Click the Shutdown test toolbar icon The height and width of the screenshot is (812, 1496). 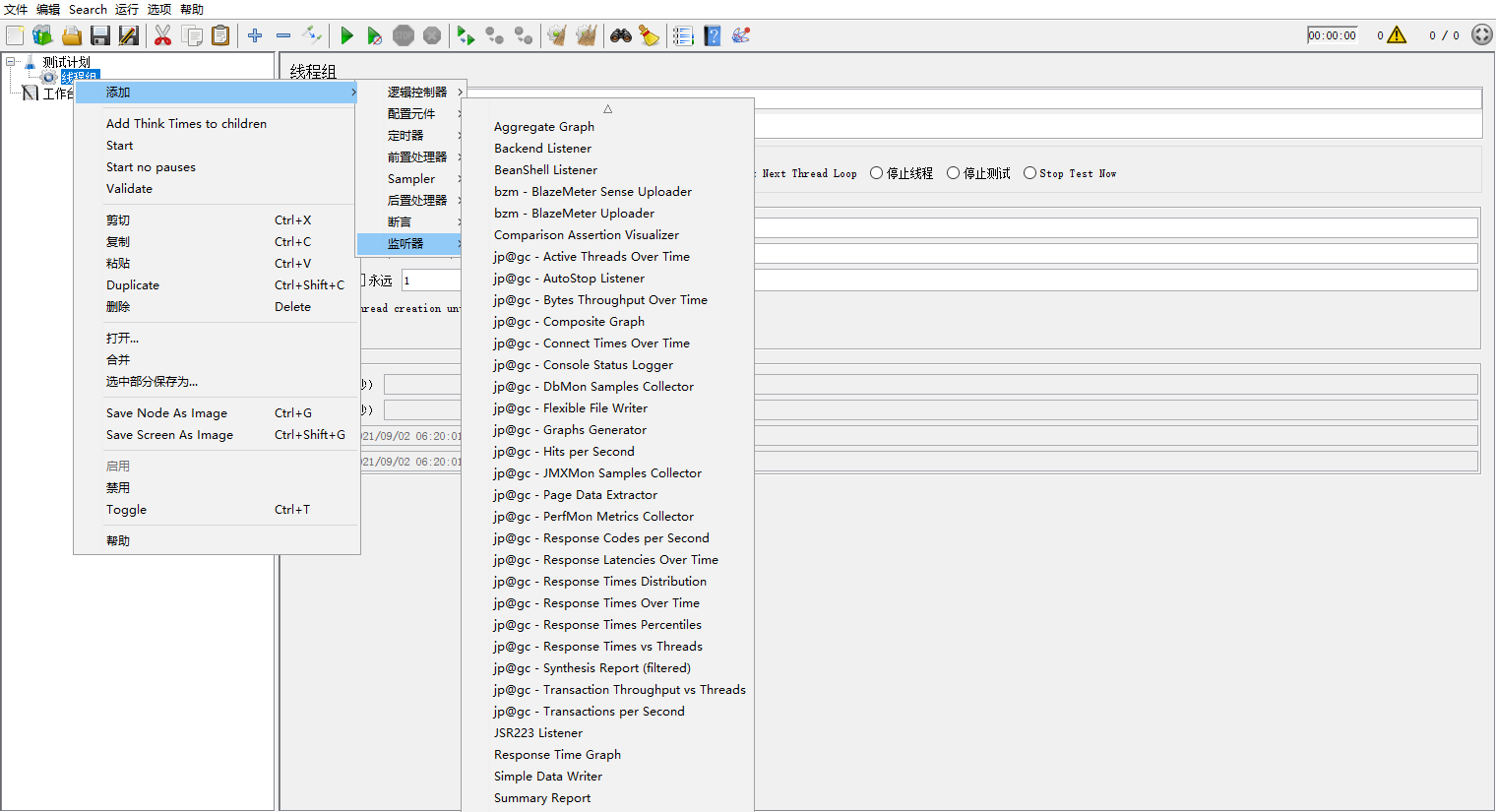[x=432, y=35]
